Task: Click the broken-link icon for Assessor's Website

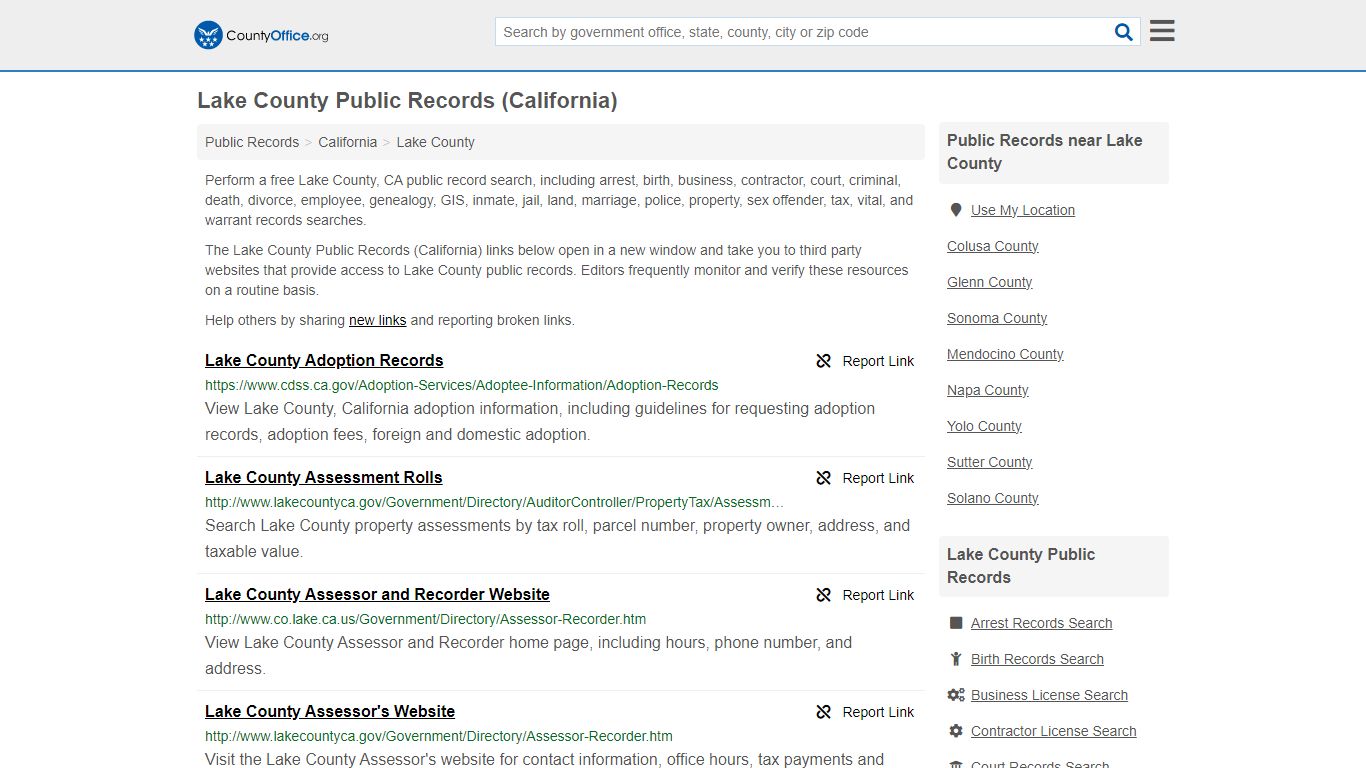Action: pos(824,712)
